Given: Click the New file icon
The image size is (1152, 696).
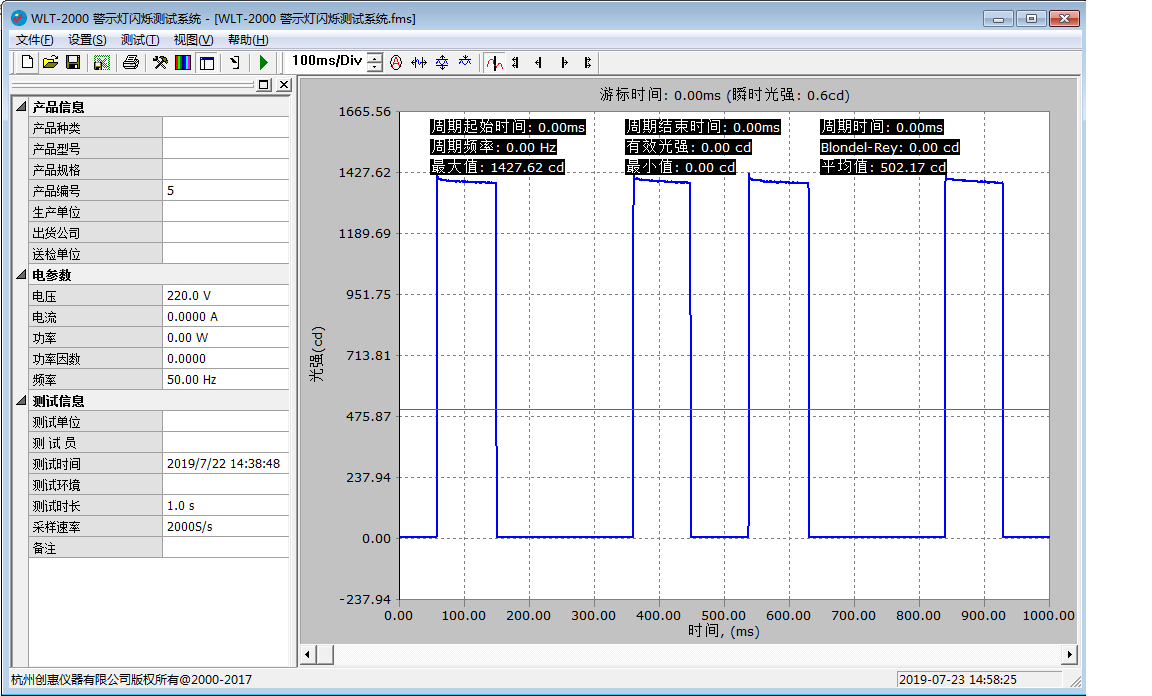Looking at the screenshot, I should 27,62.
